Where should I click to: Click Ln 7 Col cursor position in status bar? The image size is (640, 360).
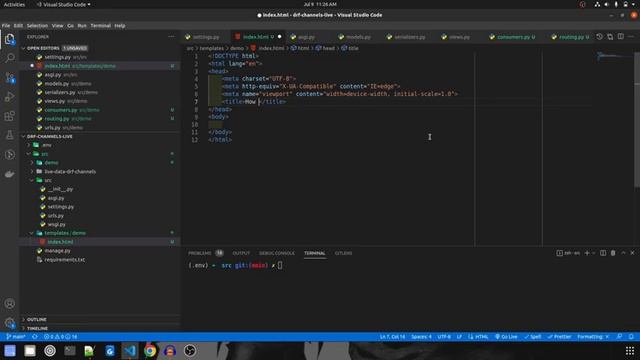(x=392, y=337)
